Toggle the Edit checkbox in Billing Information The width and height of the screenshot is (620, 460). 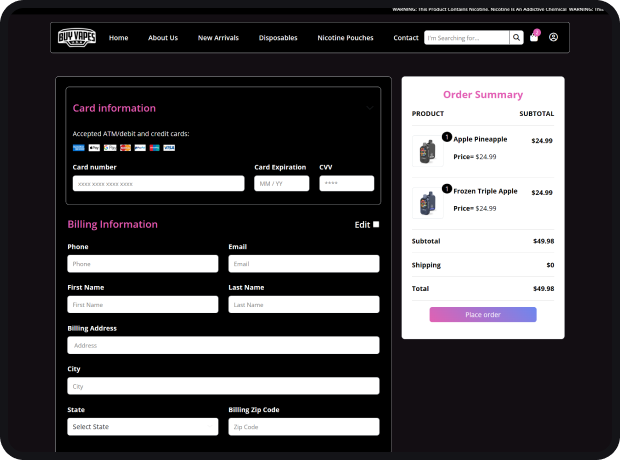click(x=376, y=224)
